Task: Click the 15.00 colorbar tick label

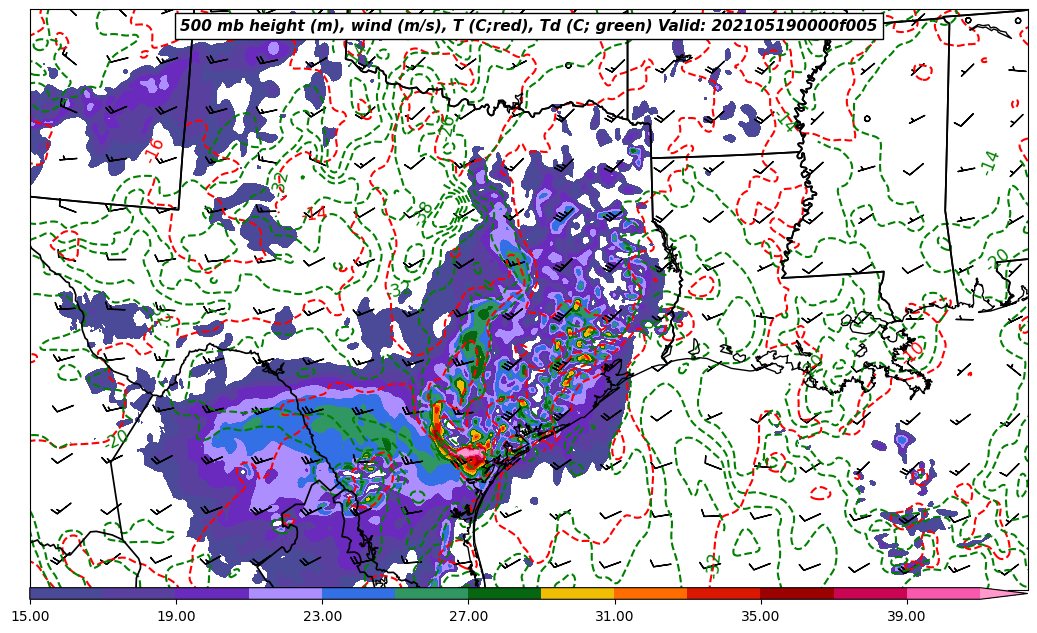Action: (x=30, y=616)
